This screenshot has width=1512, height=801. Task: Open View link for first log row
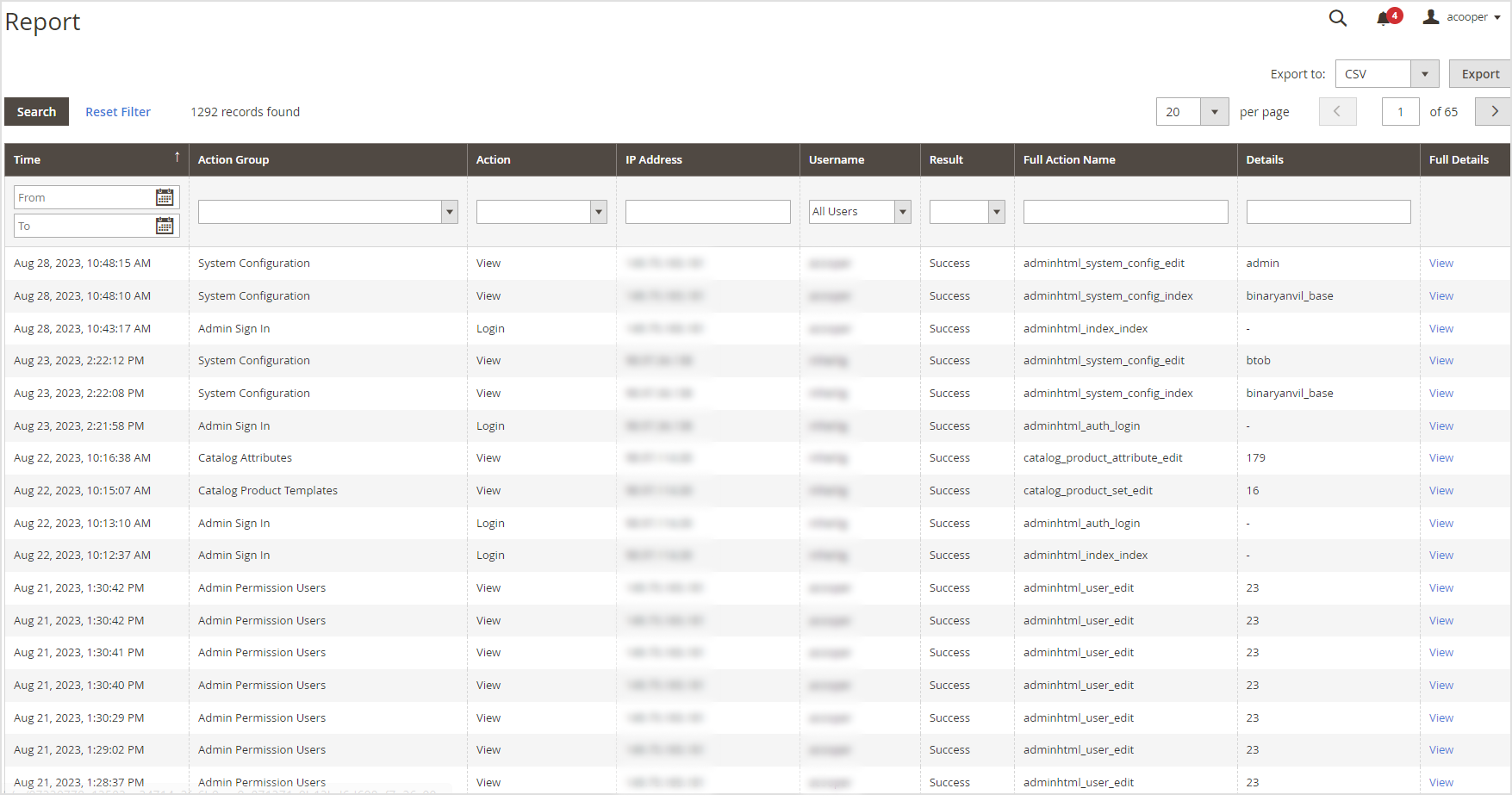tap(1440, 264)
